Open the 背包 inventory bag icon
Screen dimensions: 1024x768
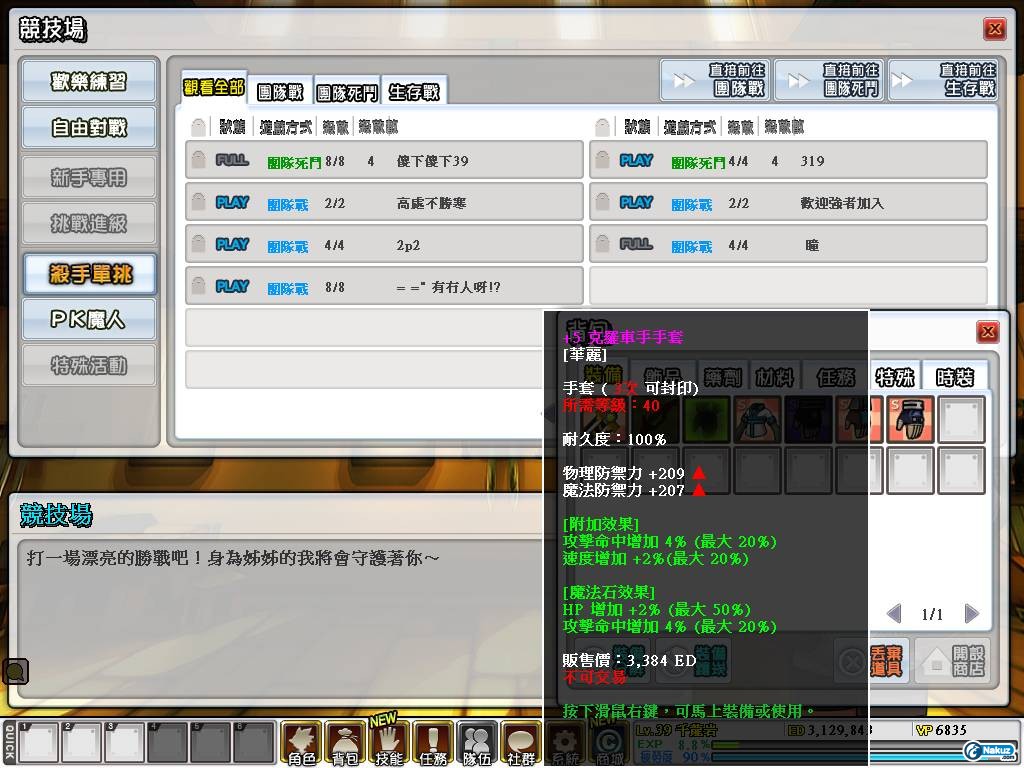(x=345, y=743)
